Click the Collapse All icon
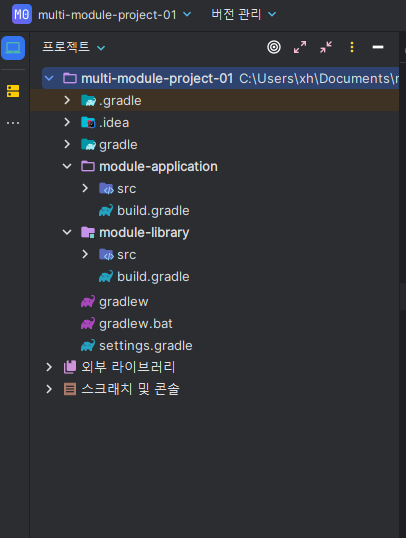The image size is (406, 538). pos(326,47)
